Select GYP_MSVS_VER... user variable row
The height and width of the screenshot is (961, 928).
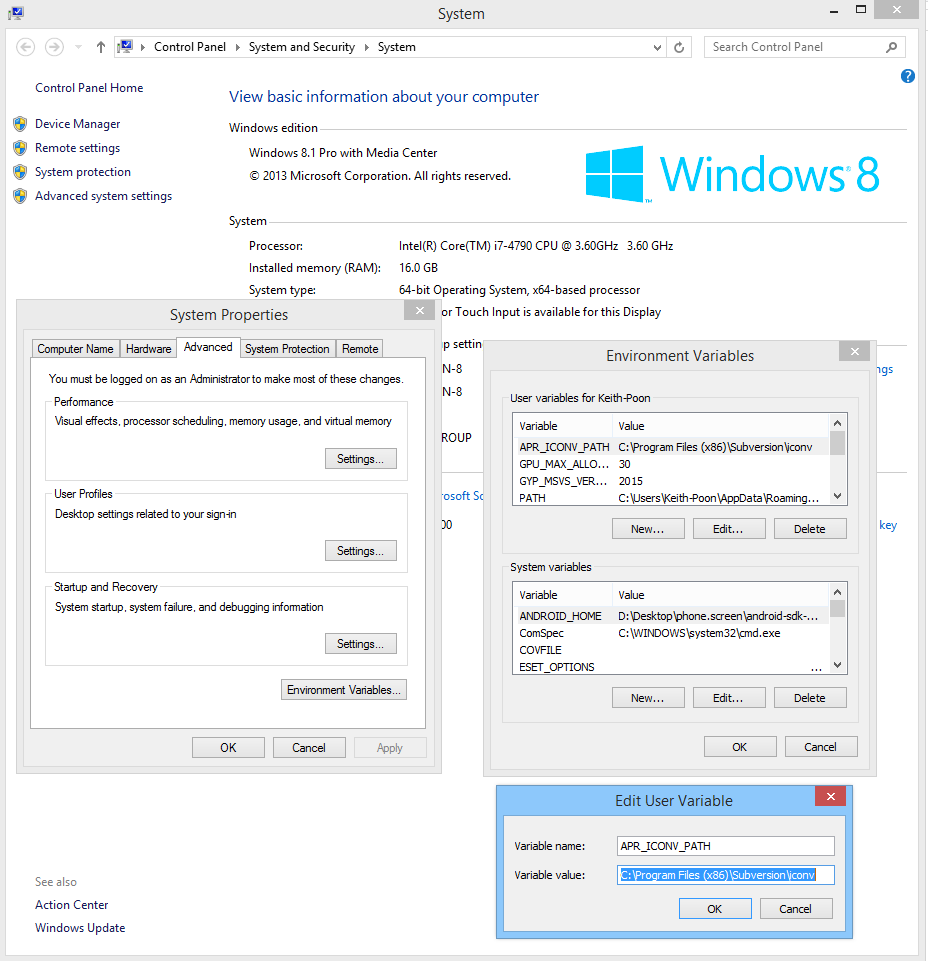[x=672, y=481]
